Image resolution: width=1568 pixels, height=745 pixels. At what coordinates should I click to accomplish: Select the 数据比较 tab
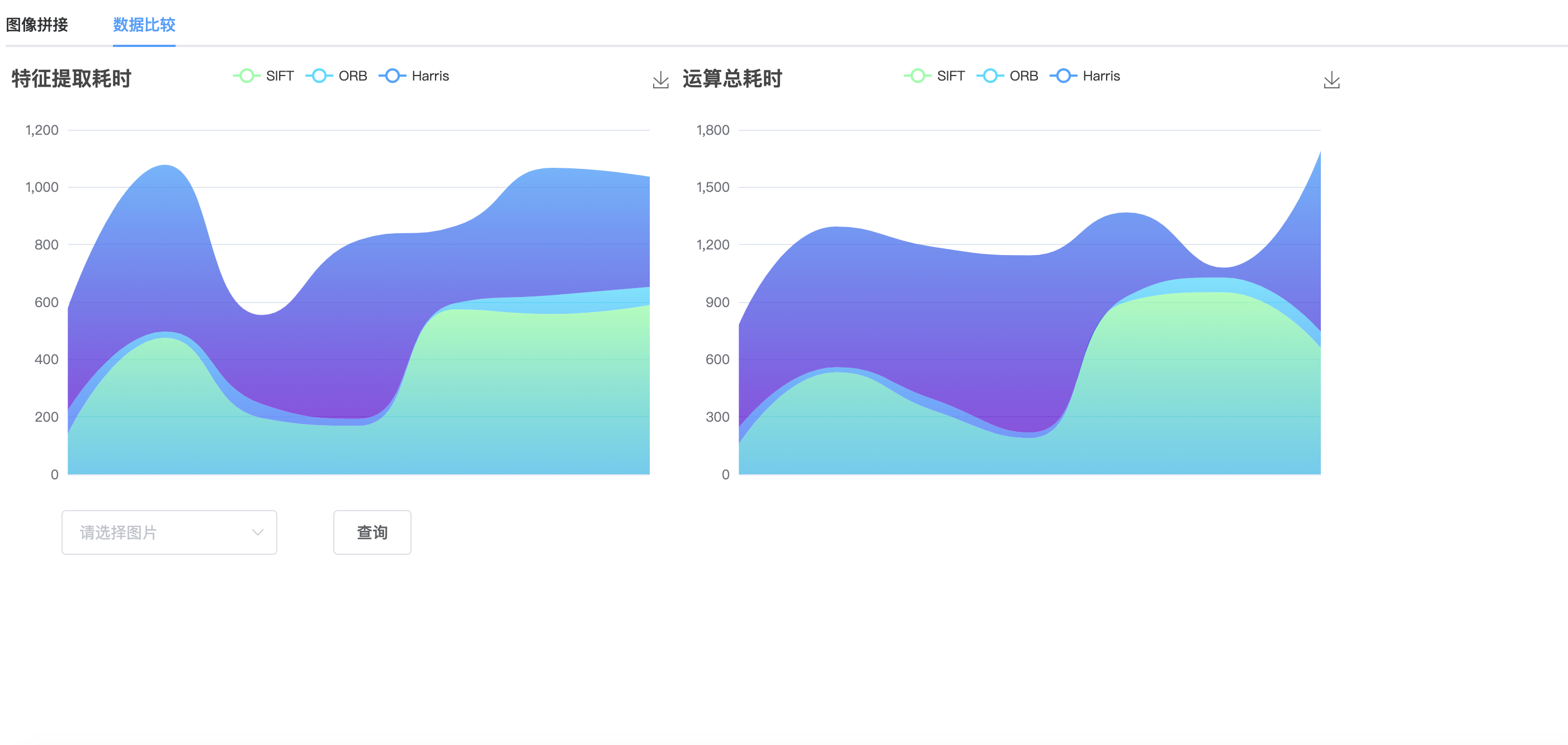(x=144, y=25)
